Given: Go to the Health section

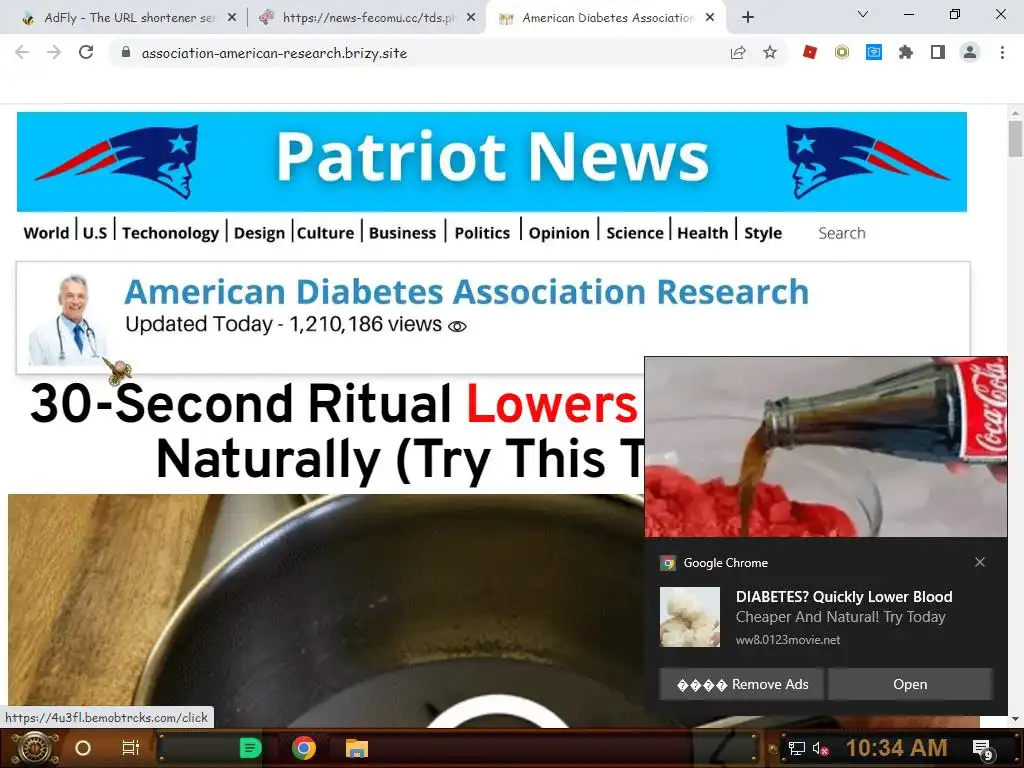Looking at the screenshot, I should (703, 233).
